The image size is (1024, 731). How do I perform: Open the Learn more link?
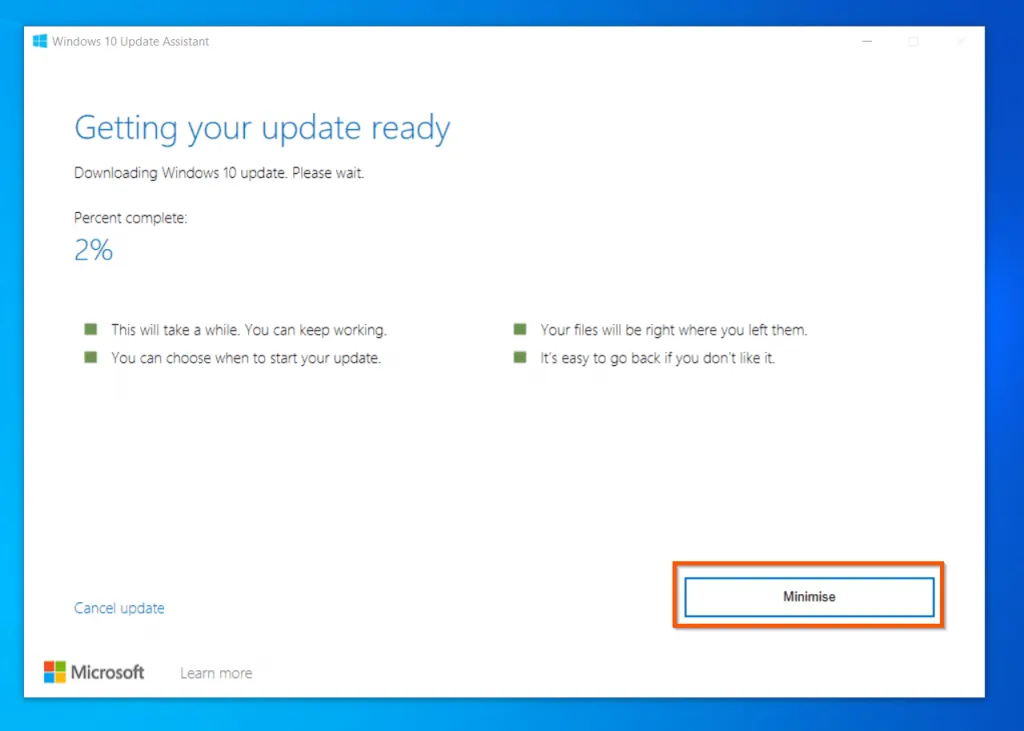point(216,673)
